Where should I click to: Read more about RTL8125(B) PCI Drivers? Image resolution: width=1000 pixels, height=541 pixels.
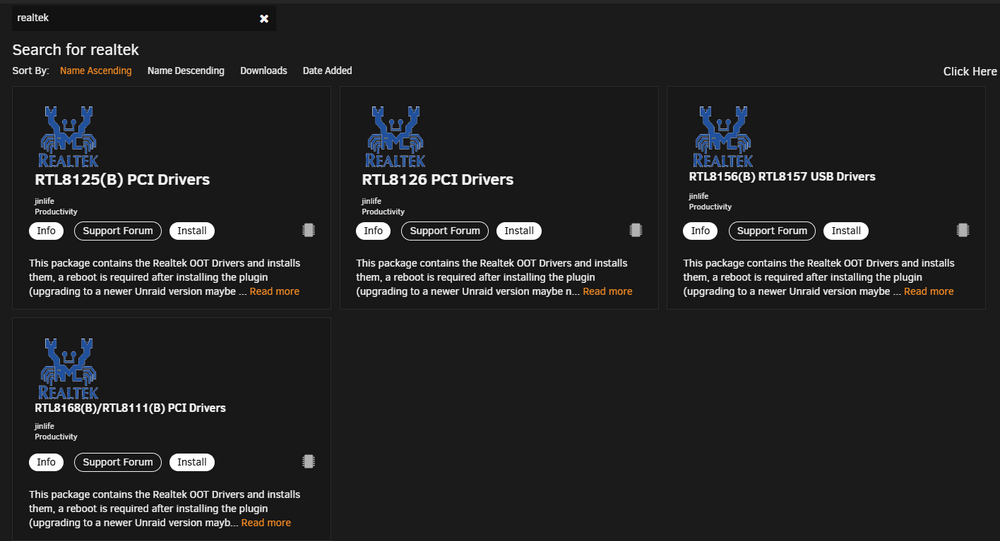pos(274,292)
